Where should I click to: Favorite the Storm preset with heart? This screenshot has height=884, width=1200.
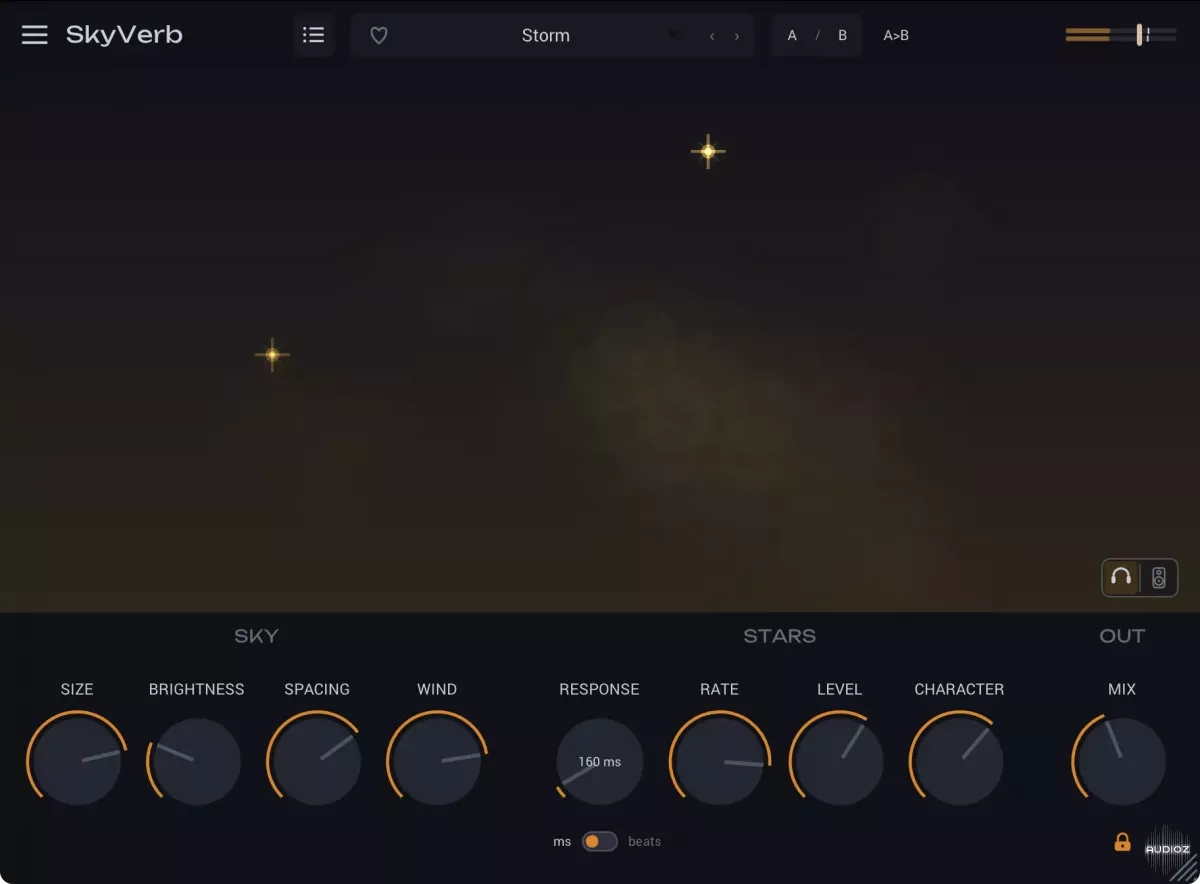[379, 35]
